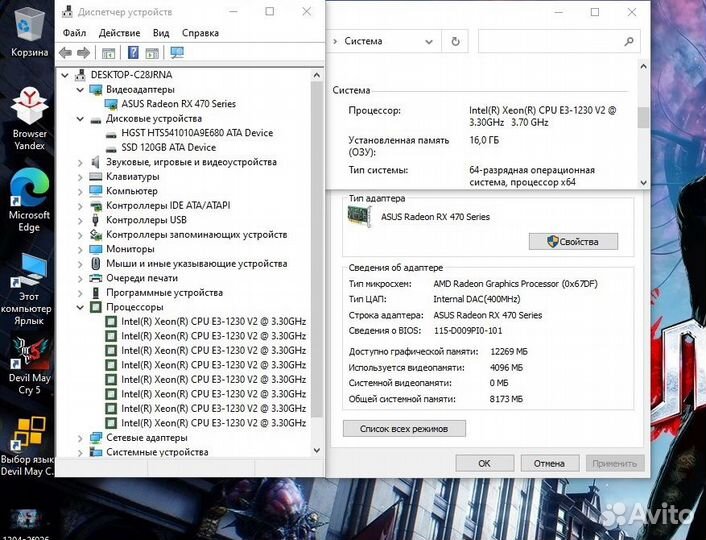Expand the Мониторы category
Viewport: 706px width, 540px height.
(80, 250)
